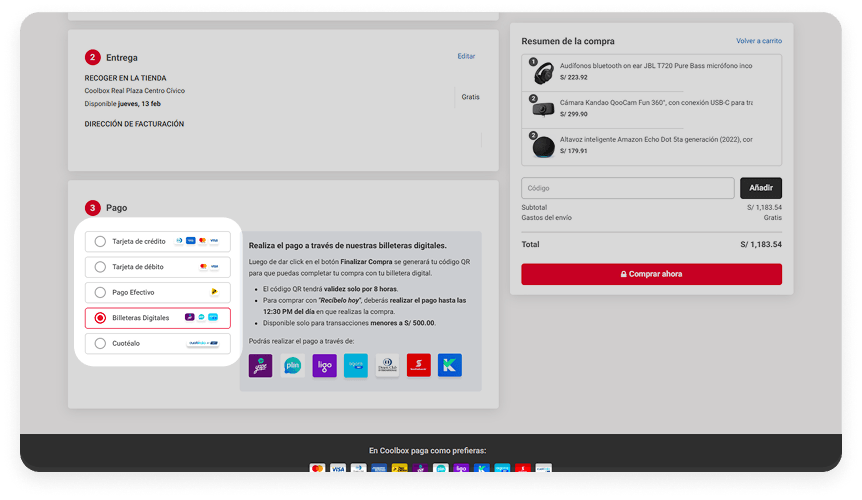Click the Pago section heading
This screenshot has height=500, width=862.
pos(117,208)
